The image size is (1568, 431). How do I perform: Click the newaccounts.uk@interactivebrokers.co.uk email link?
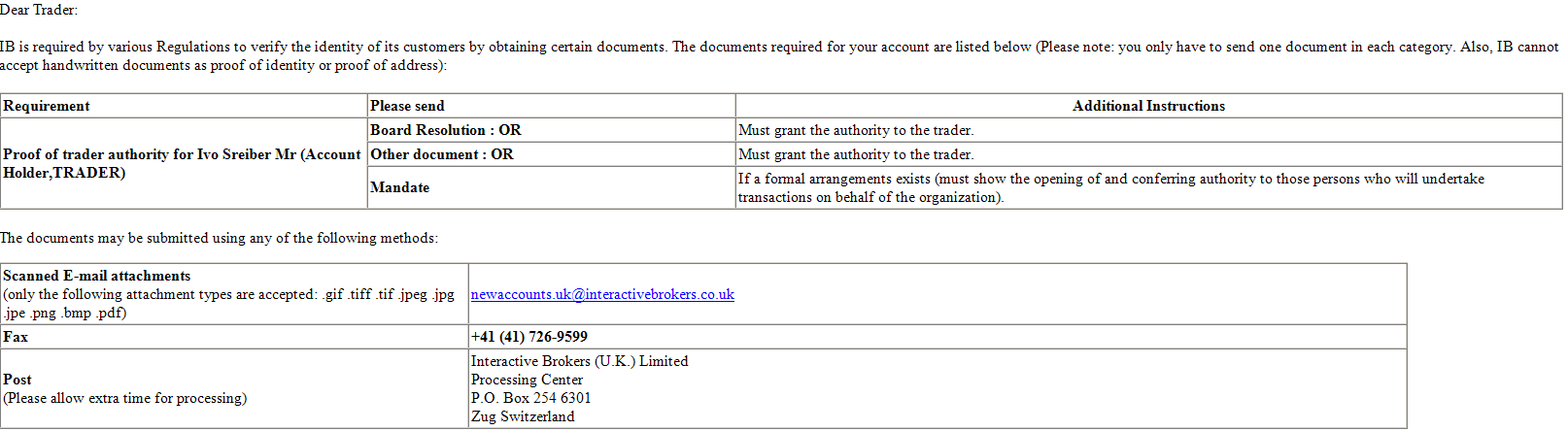(602, 294)
